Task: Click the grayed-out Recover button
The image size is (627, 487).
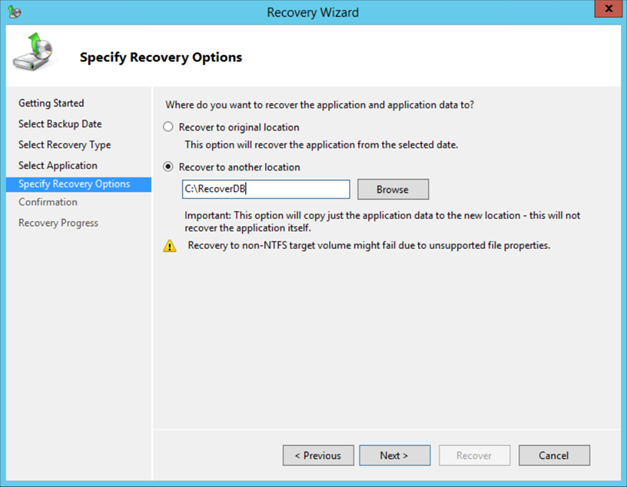Action: coord(474,455)
